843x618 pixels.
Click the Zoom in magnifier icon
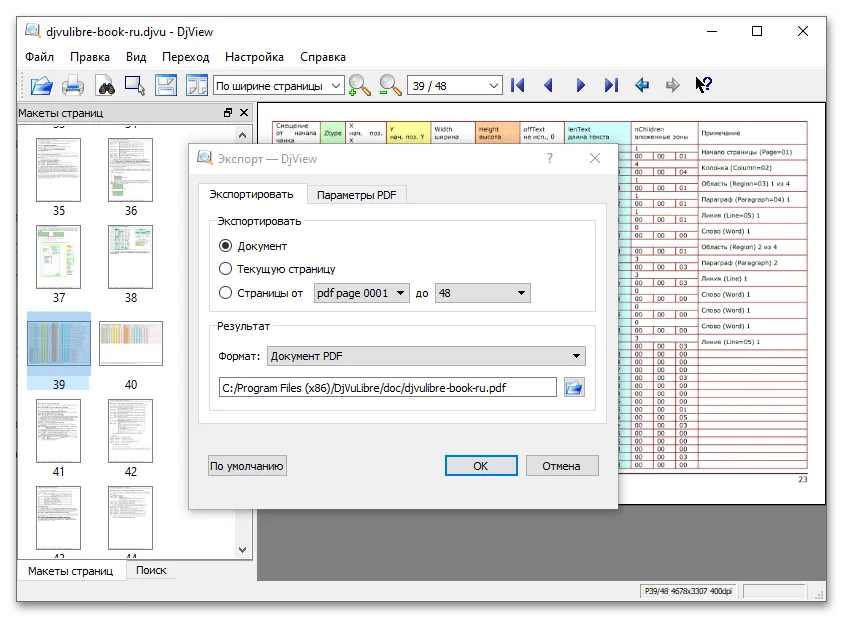(360, 85)
